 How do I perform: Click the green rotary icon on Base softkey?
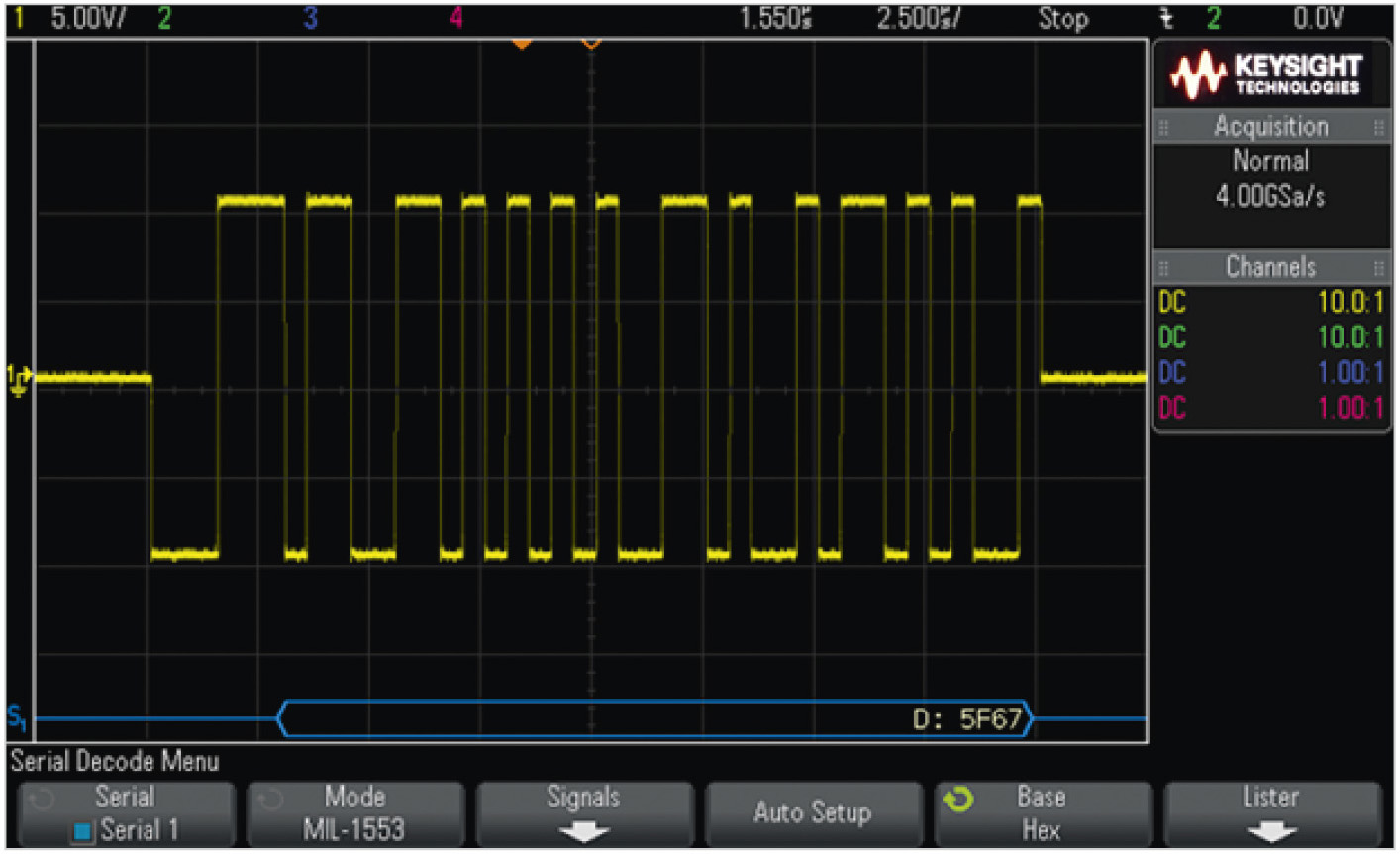pos(957,799)
